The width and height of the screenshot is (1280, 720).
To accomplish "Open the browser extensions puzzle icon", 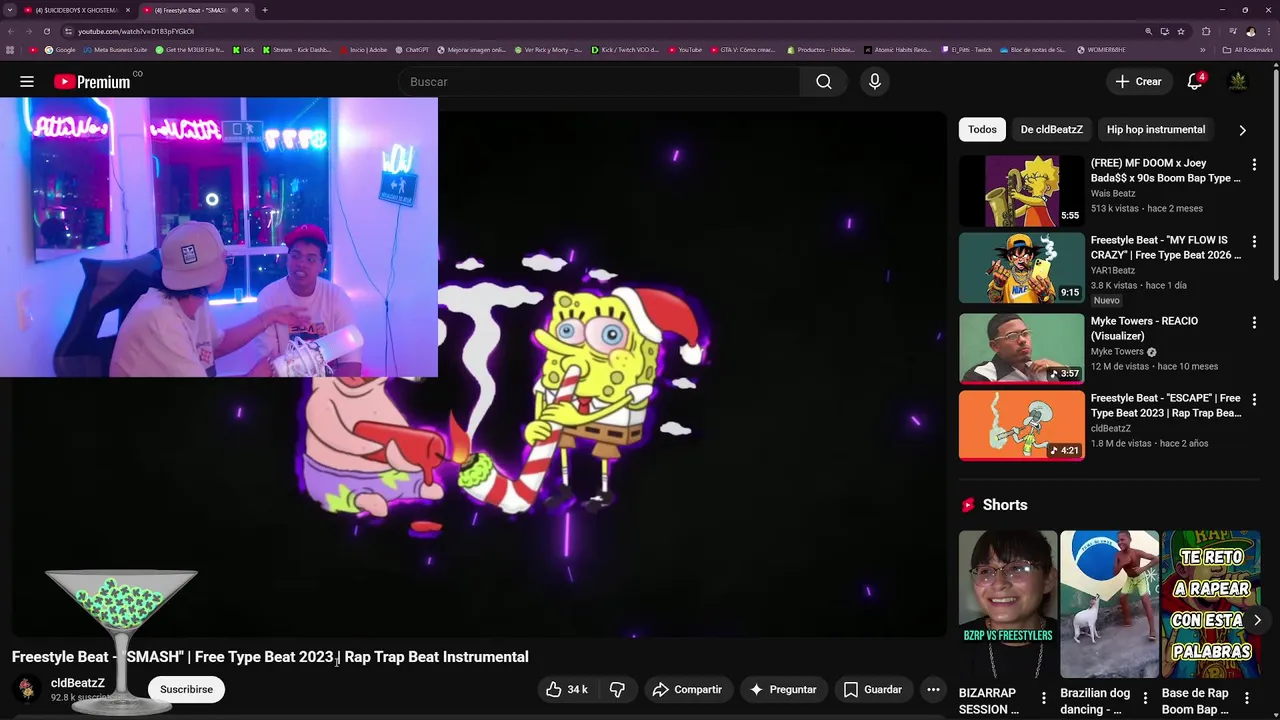I will click(1206, 31).
